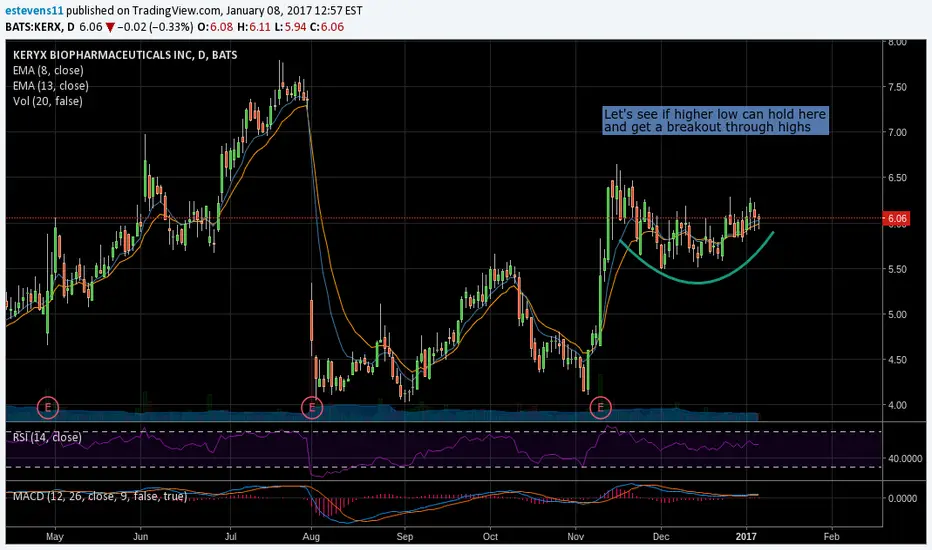Click the 4.50 price axis value
This screenshot has height=550, width=932.
897,360
